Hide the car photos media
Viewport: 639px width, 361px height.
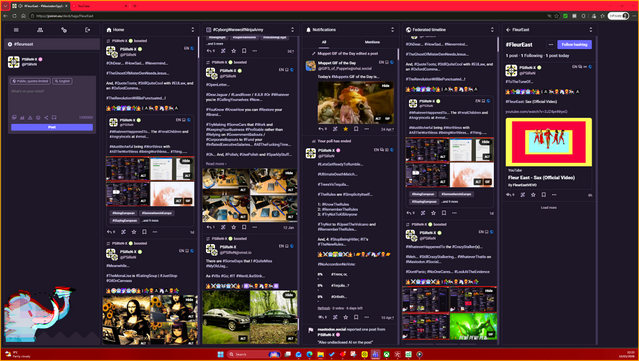pyautogui.click(x=289, y=295)
